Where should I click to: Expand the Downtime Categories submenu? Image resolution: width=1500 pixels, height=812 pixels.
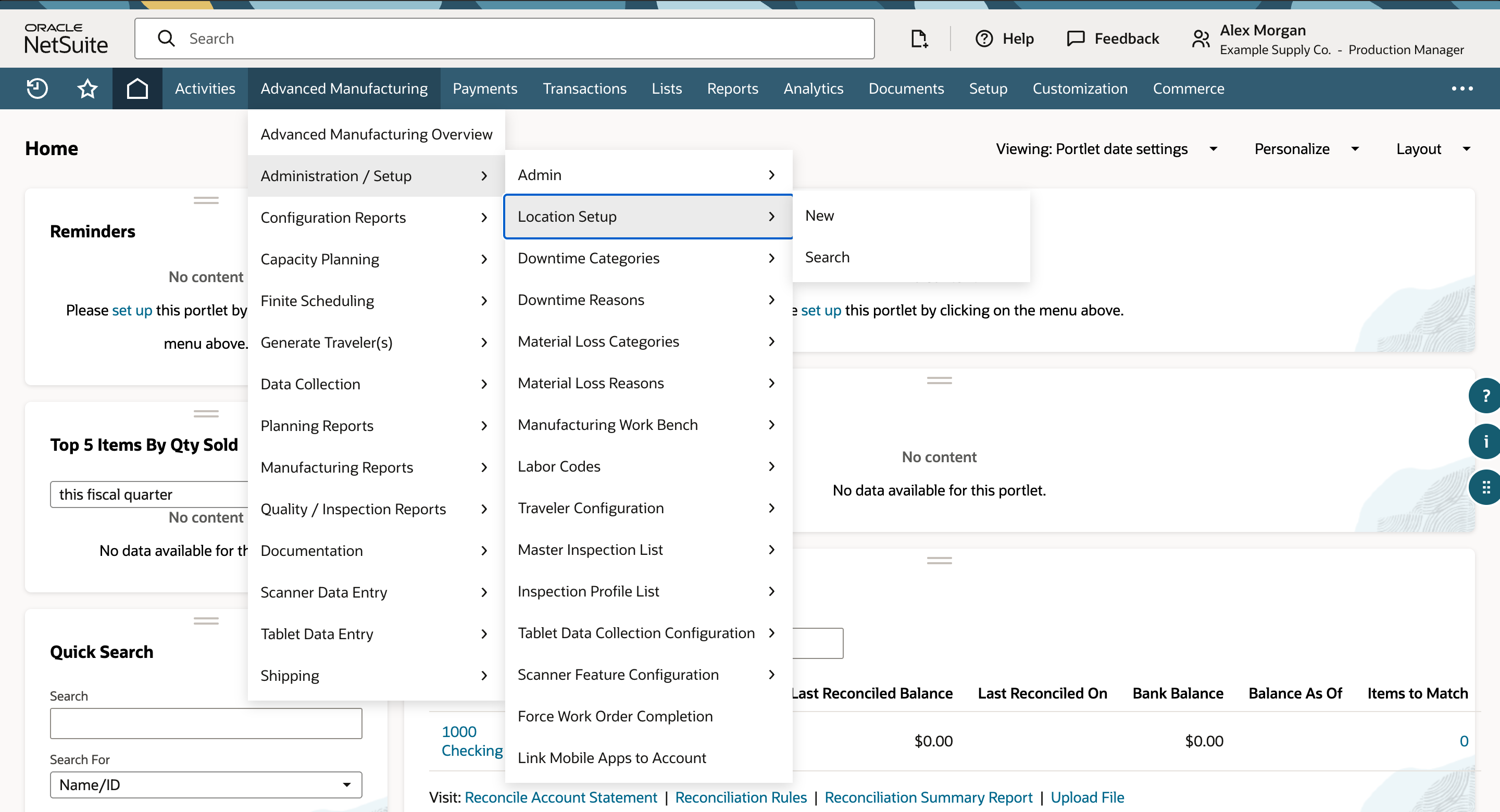(648, 258)
